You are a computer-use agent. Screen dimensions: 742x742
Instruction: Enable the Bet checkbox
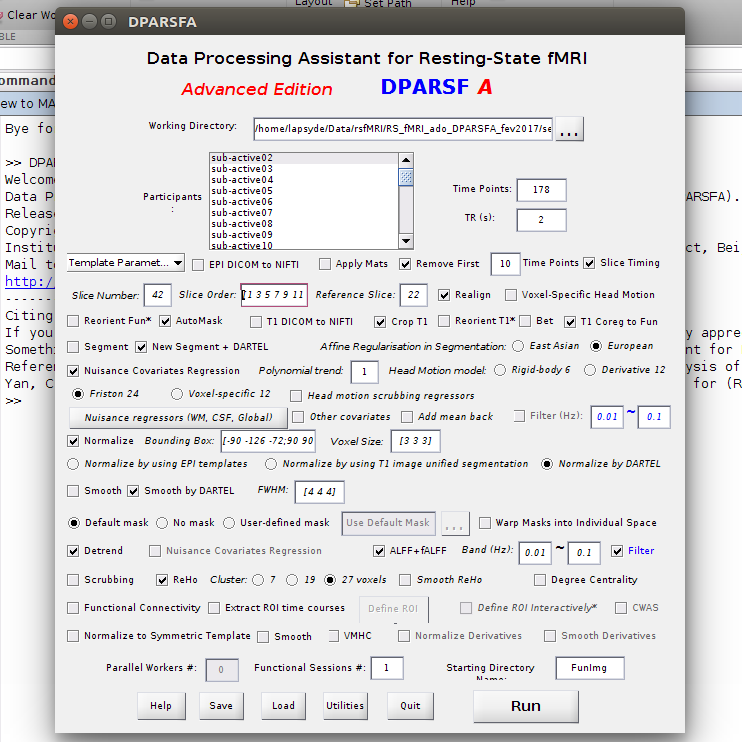pyautogui.click(x=525, y=321)
